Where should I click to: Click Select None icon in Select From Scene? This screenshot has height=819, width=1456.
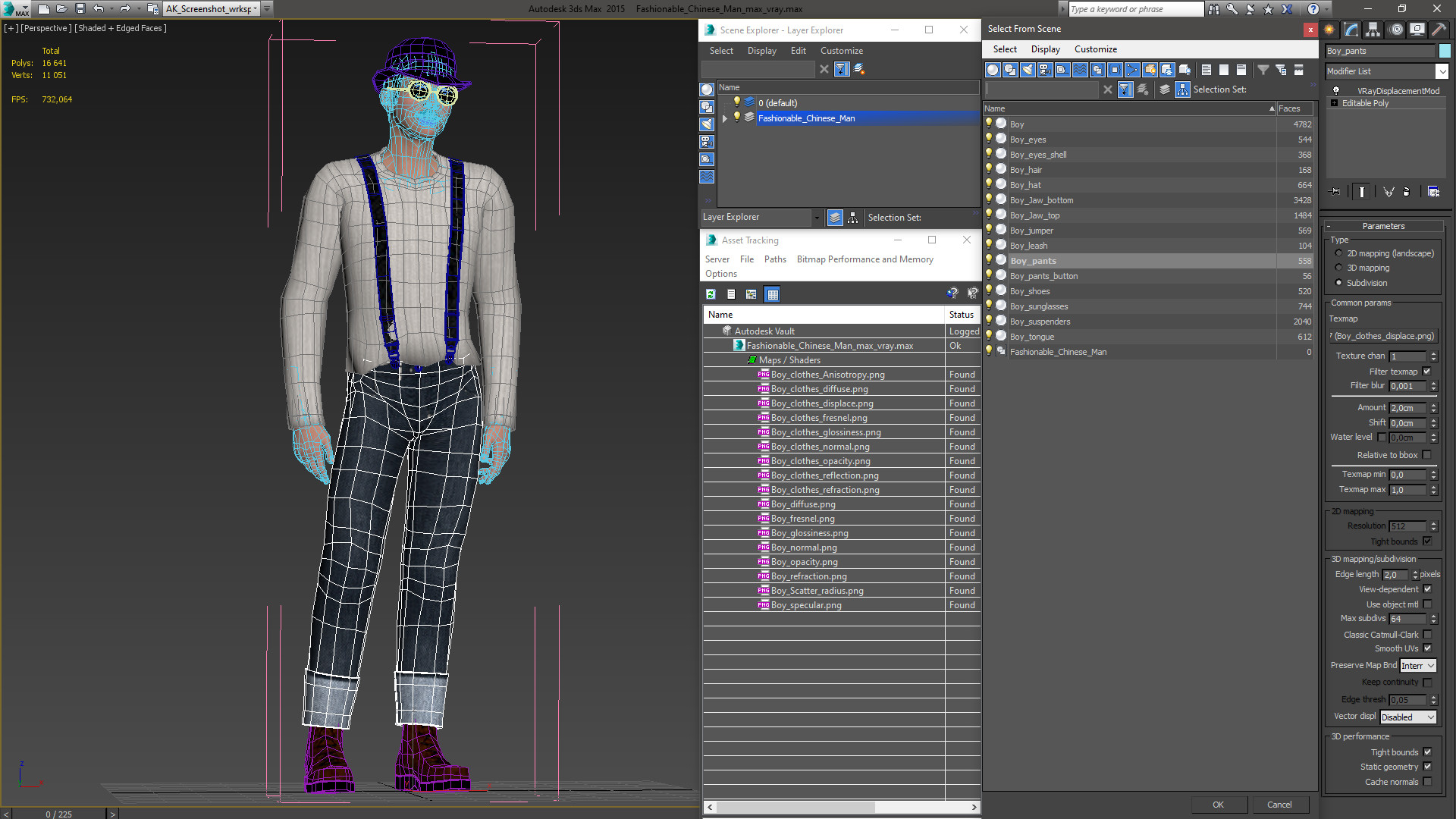coord(1224,70)
